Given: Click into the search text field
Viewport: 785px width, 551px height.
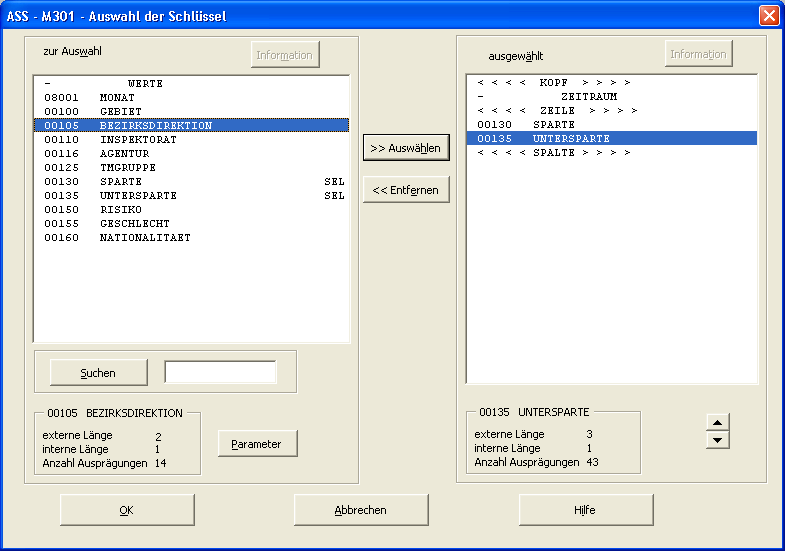Looking at the screenshot, I should click(220, 373).
